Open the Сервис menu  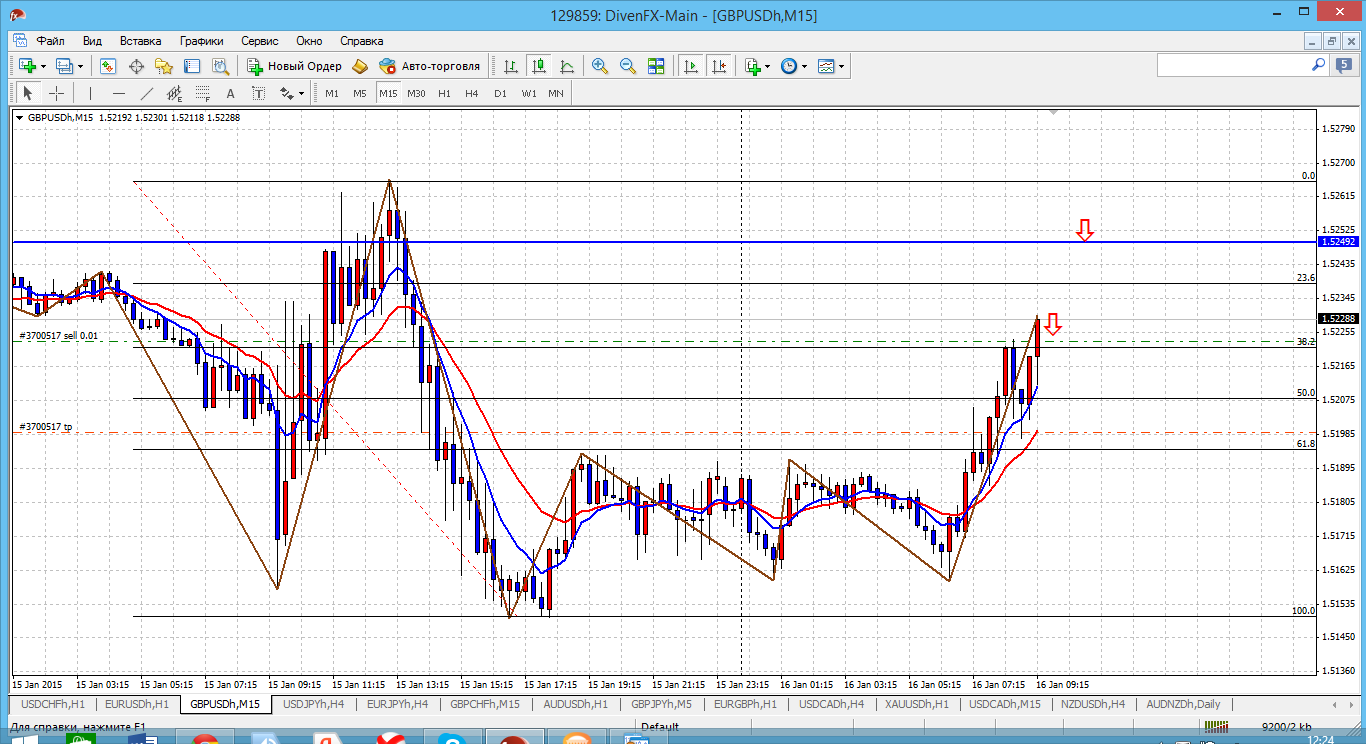pos(259,41)
